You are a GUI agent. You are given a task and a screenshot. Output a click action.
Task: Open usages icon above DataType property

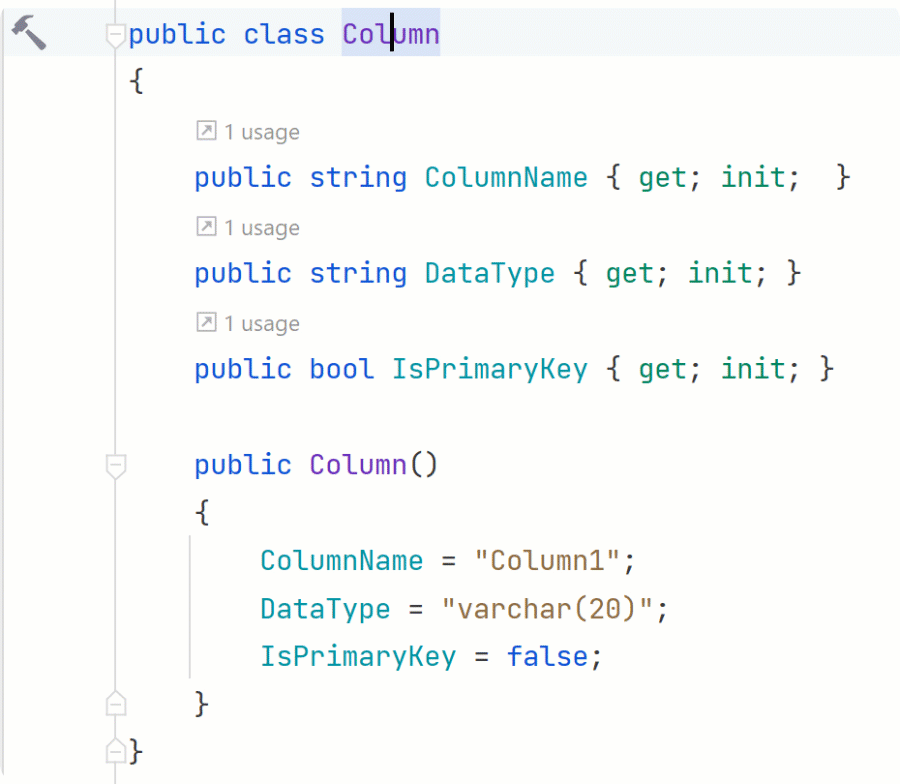click(x=206, y=227)
